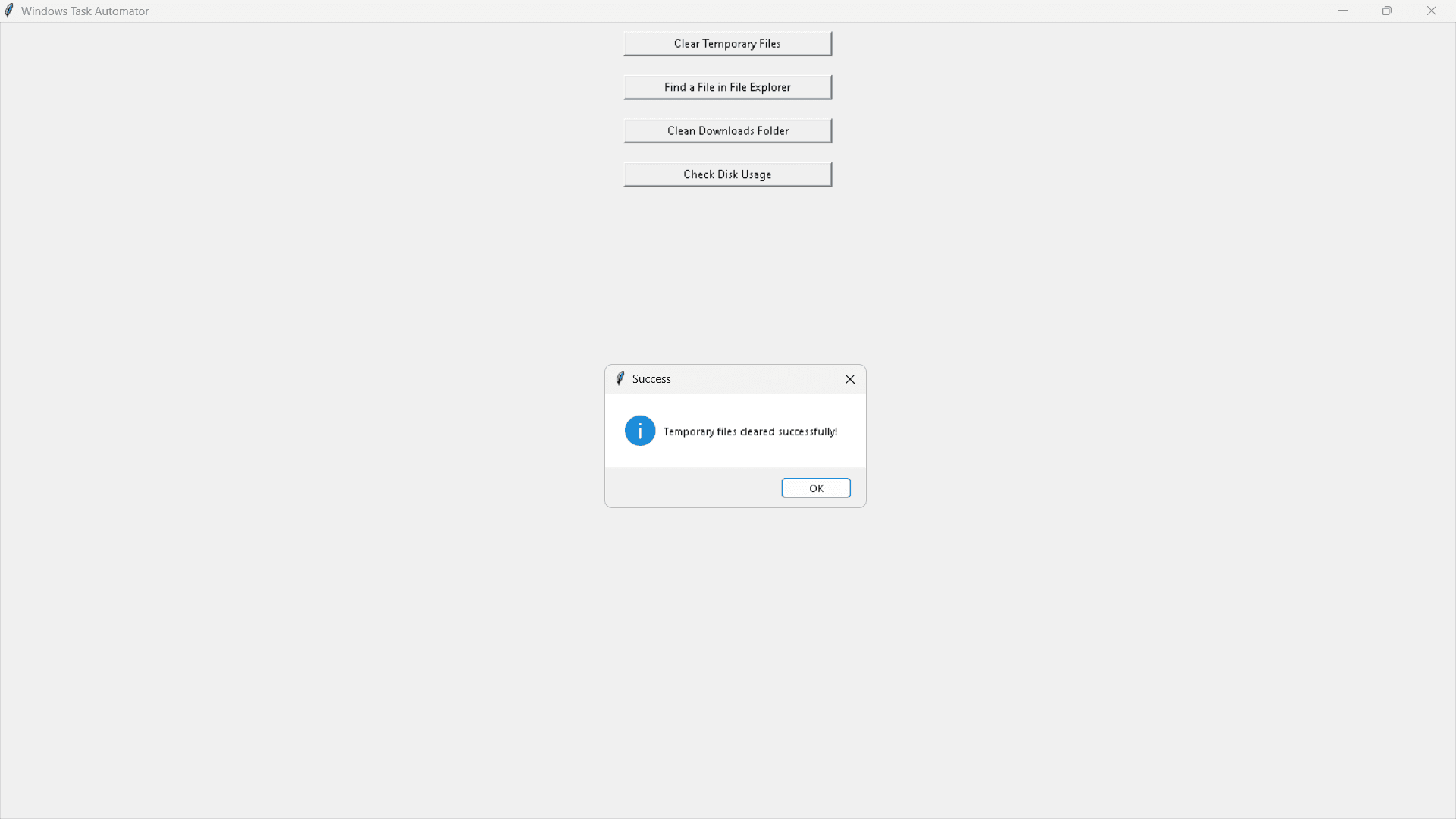Open Find a File in File Explorer

[726, 87]
